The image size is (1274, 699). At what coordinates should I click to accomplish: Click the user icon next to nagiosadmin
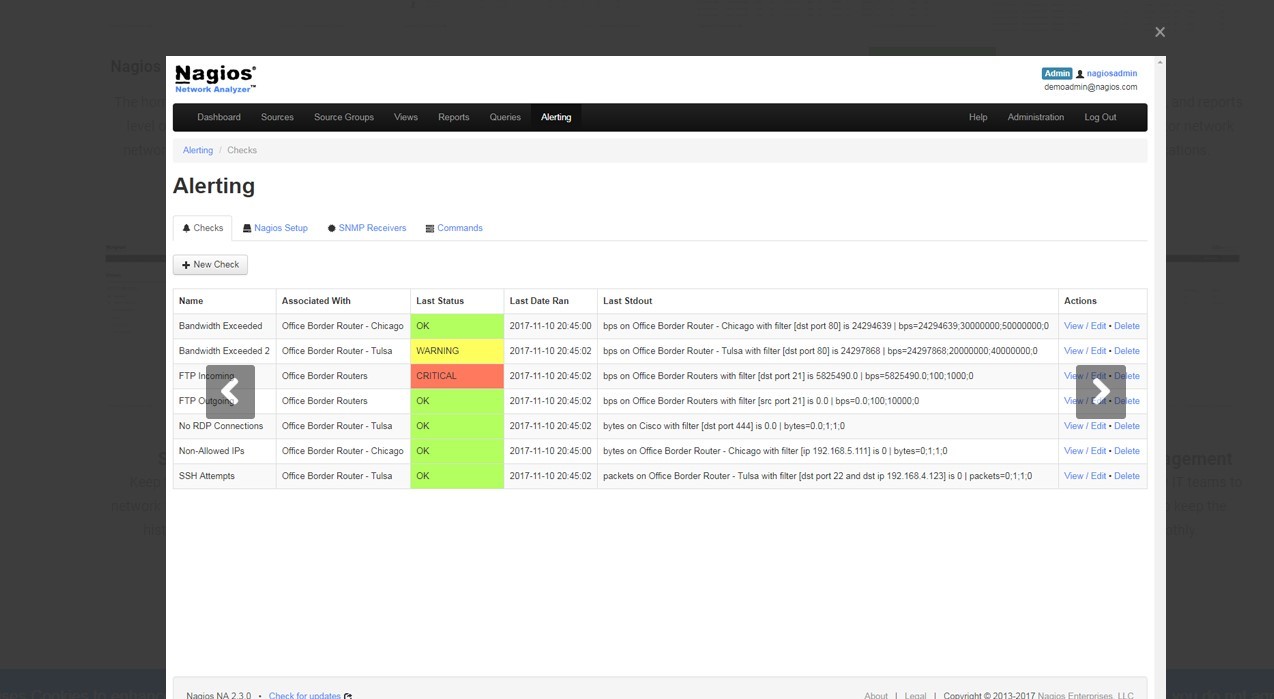pos(1082,72)
